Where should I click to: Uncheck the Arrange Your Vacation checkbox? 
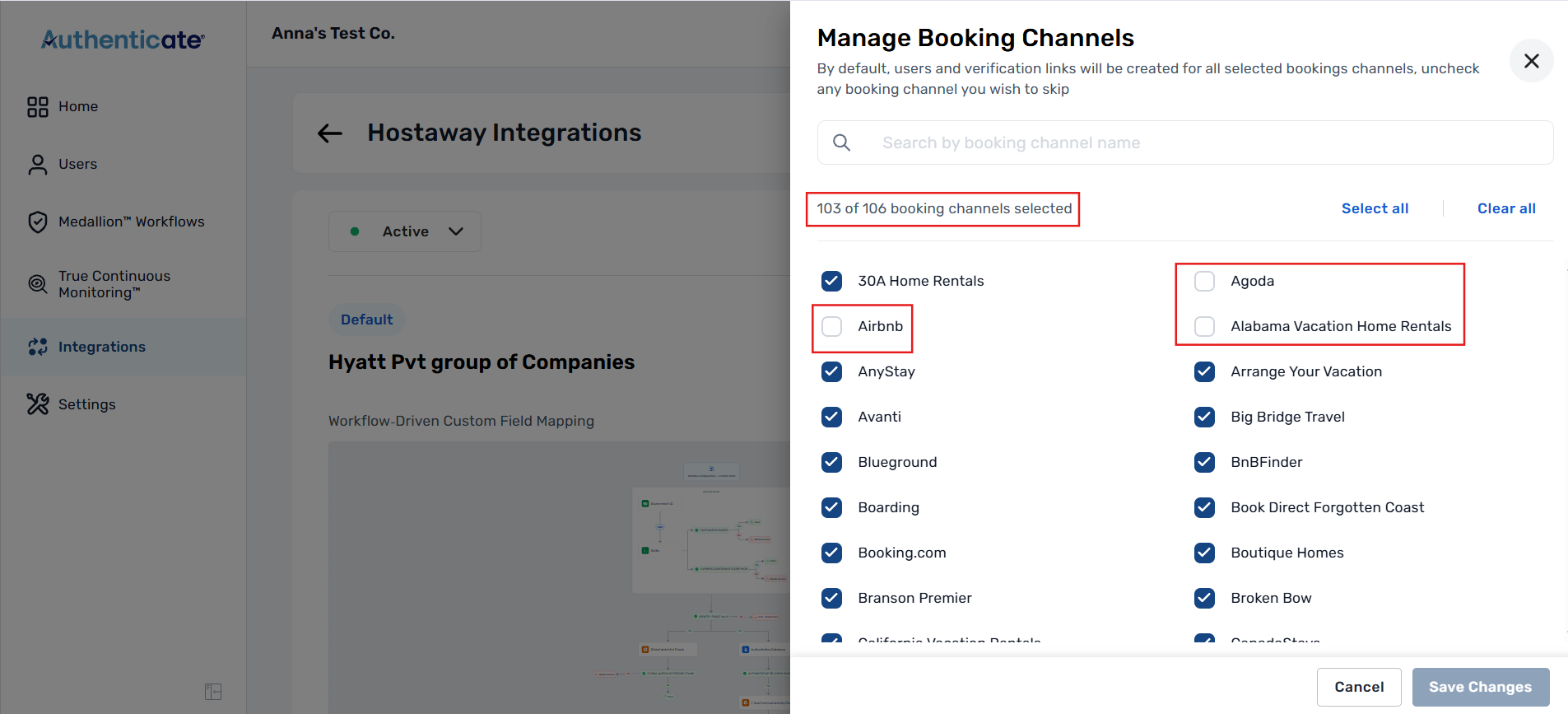[1204, 371]
